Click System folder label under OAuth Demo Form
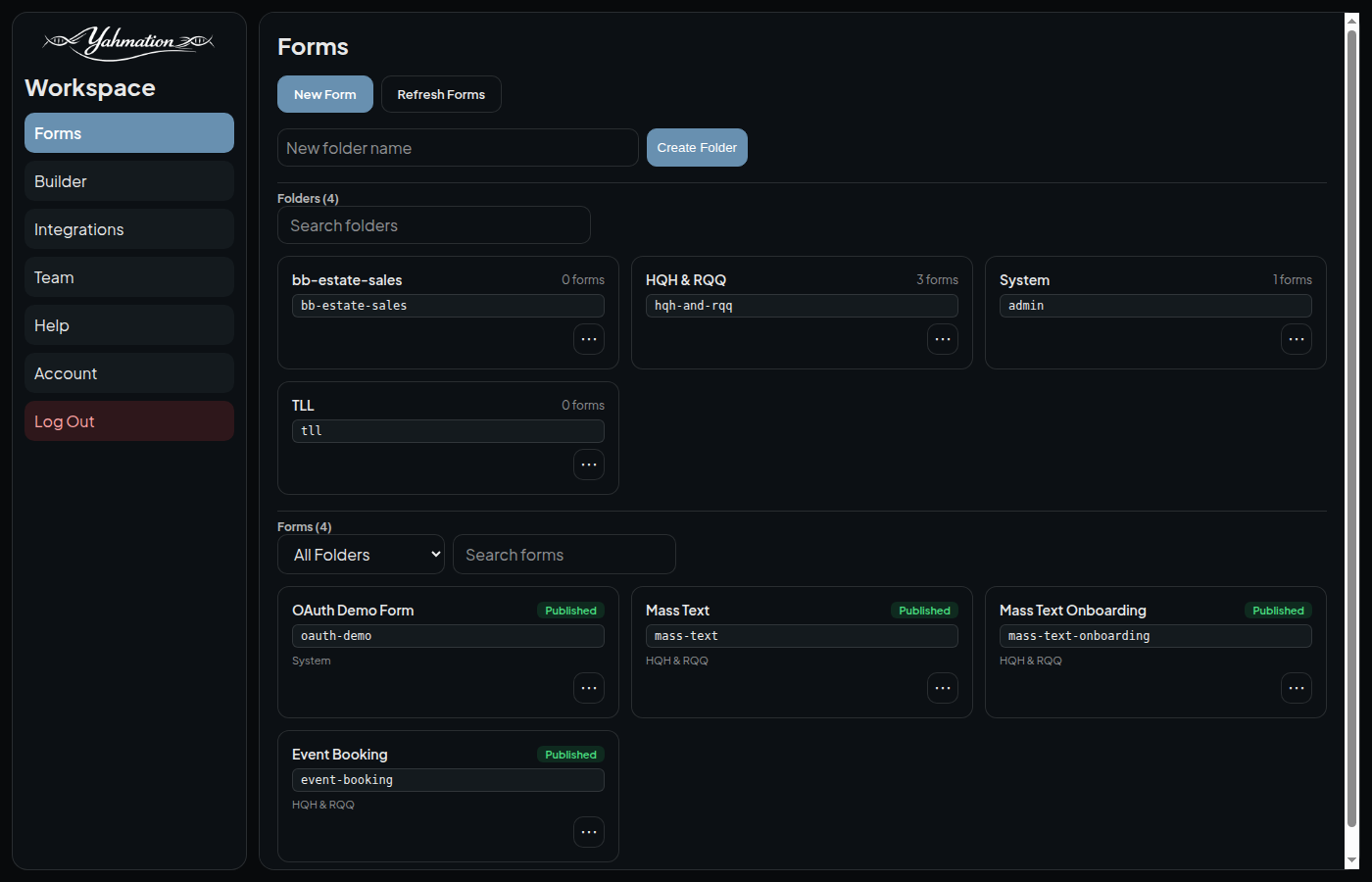 (x=312, y=661)
